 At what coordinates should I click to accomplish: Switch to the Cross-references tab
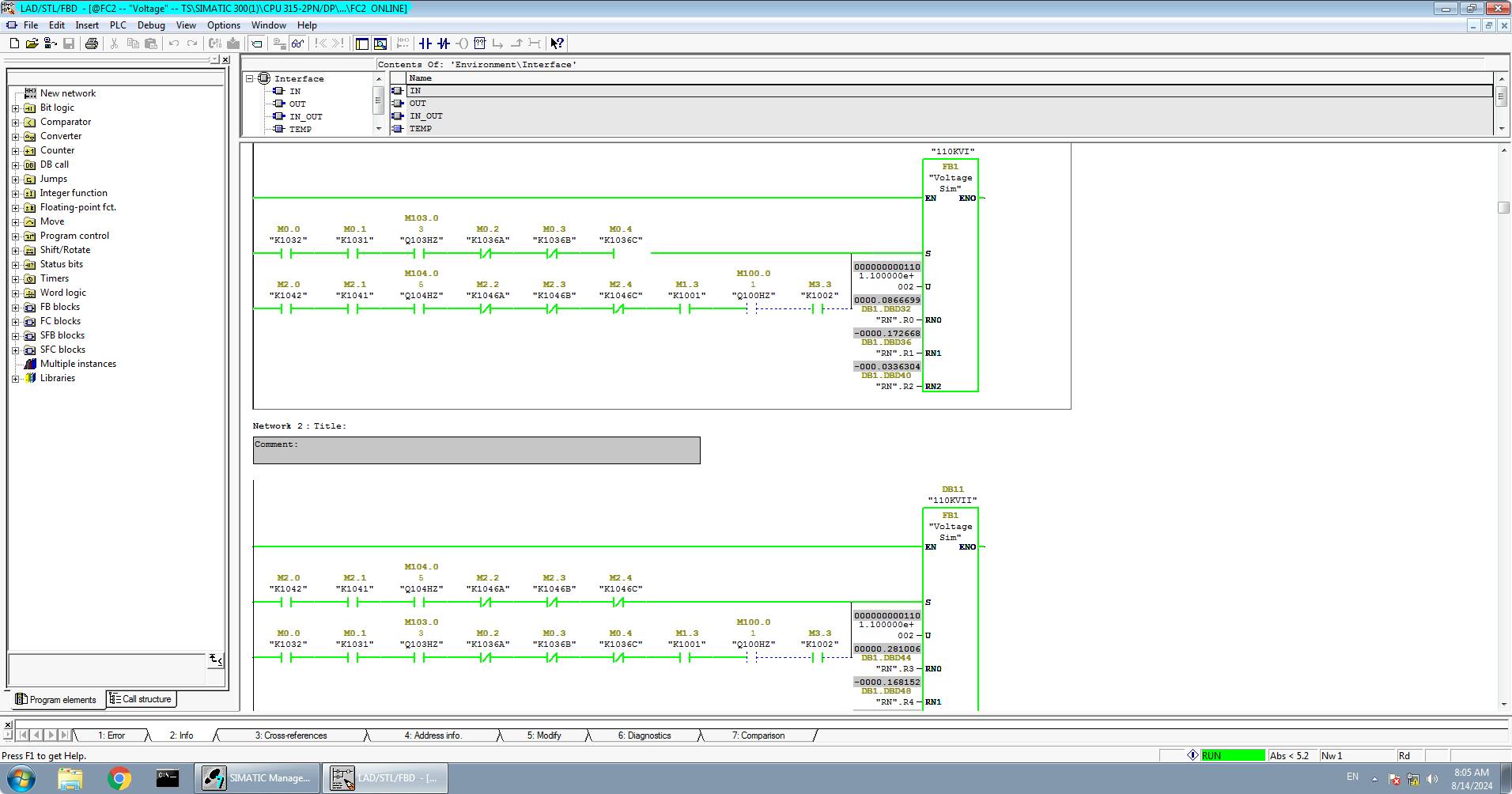(x=290, y=735)
